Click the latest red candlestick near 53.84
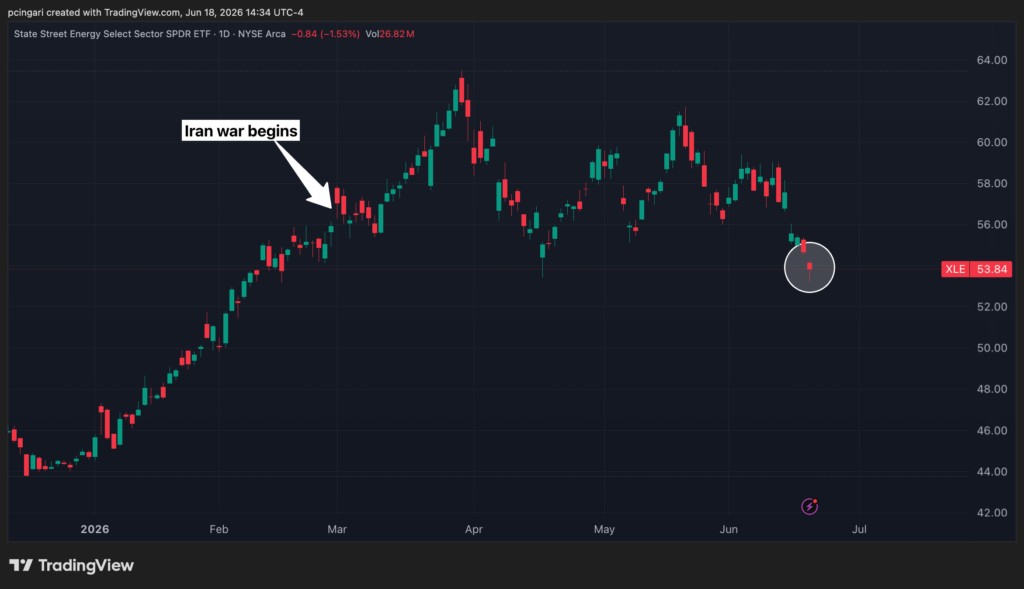The height and width of the screenshot is (589, 1024). [809, 266]
